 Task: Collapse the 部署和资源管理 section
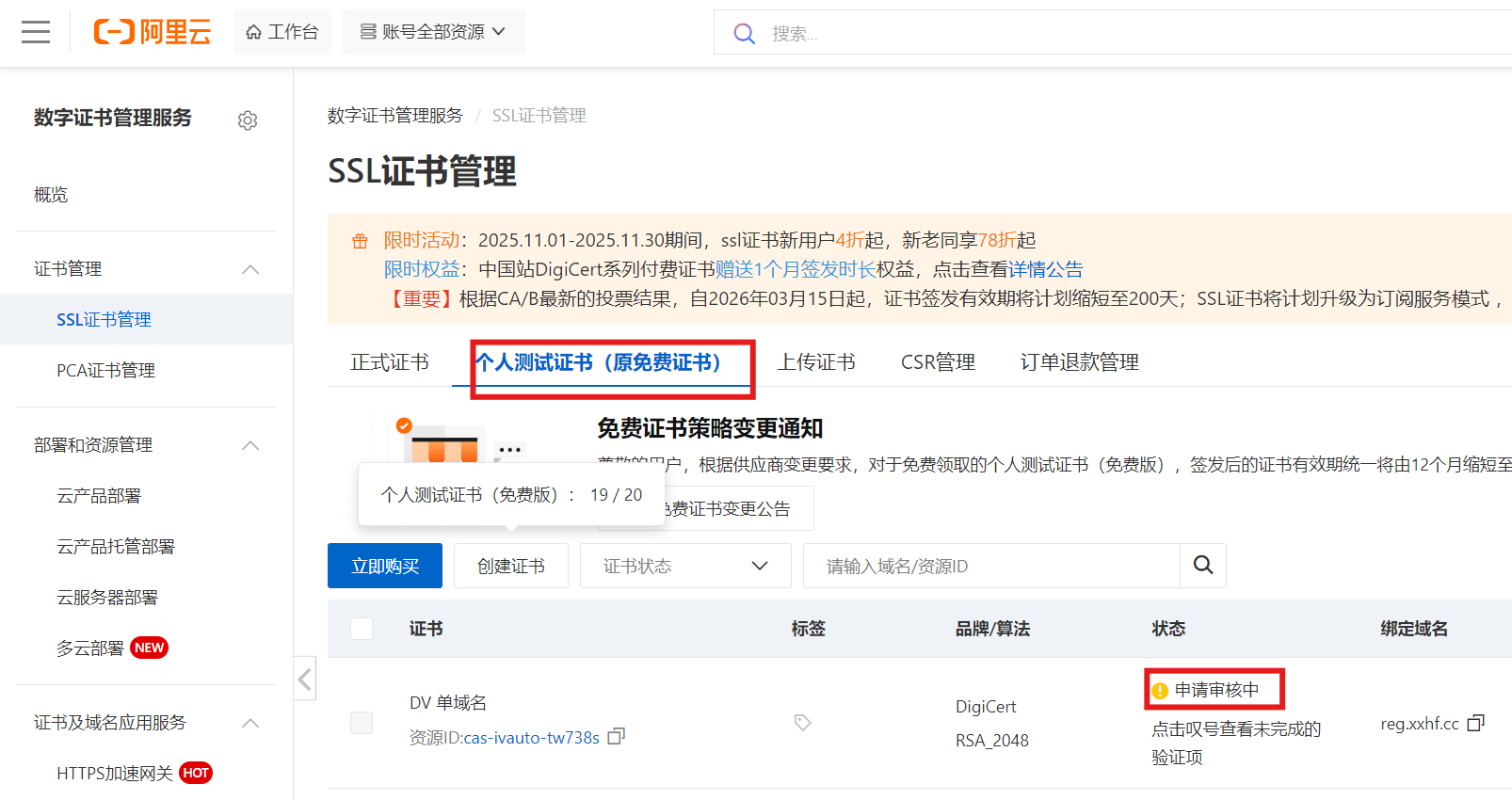pos(250,445)
